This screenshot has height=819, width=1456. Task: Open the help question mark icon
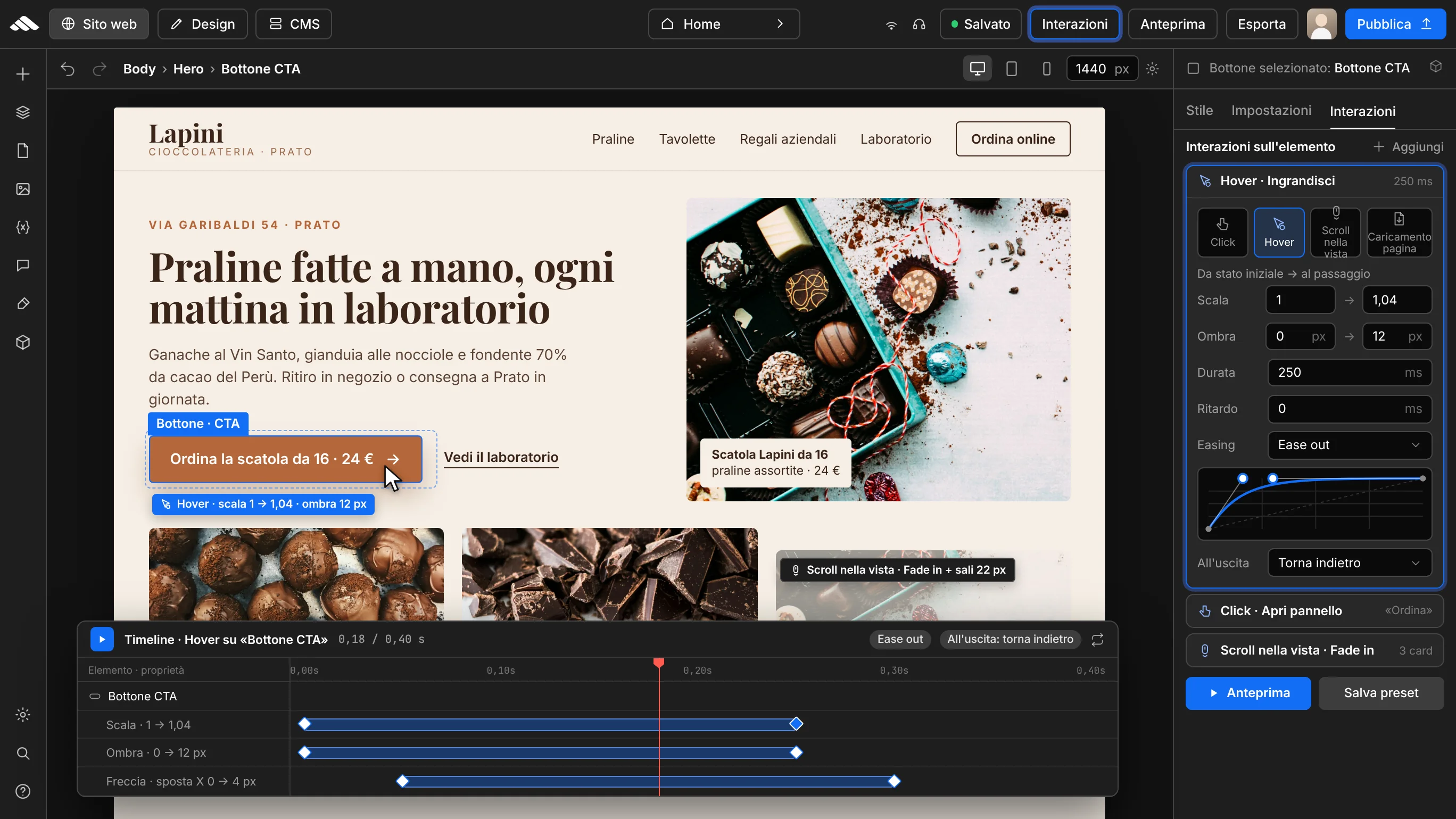(23, 791)
